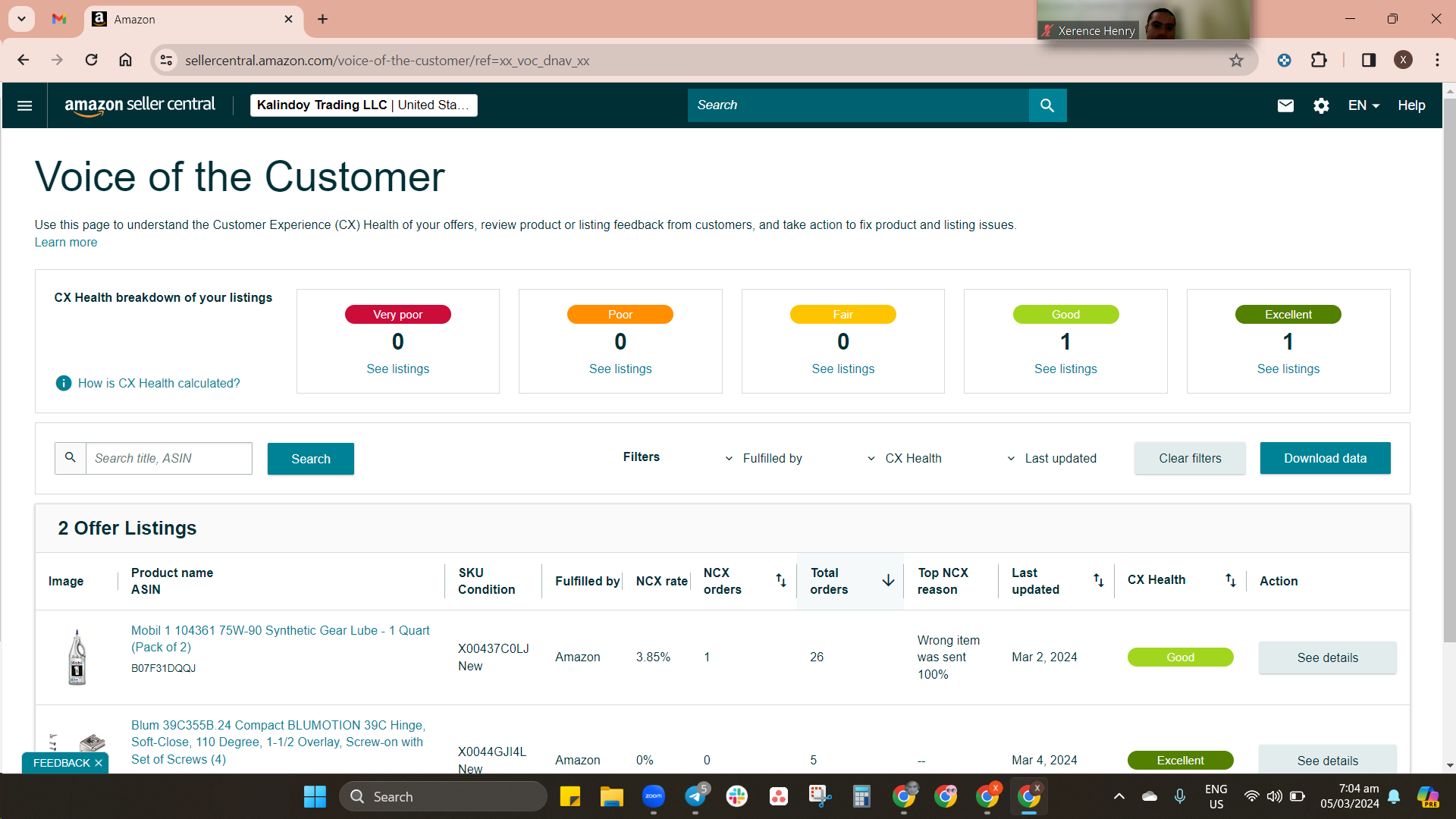The height and width of the screenshot is (819, 1456).
Task: Click the Seller Central header search box
Action: [858, 105]
